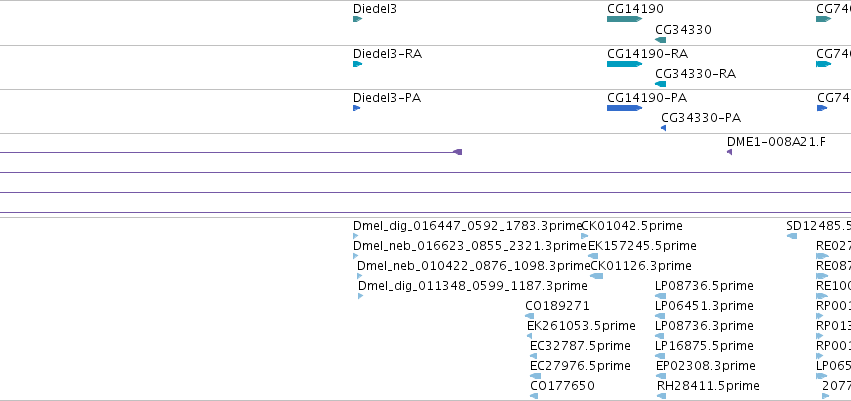Open the Diedel3-RA transcript label
Viewport: 851px width, 401px height.
387,54
